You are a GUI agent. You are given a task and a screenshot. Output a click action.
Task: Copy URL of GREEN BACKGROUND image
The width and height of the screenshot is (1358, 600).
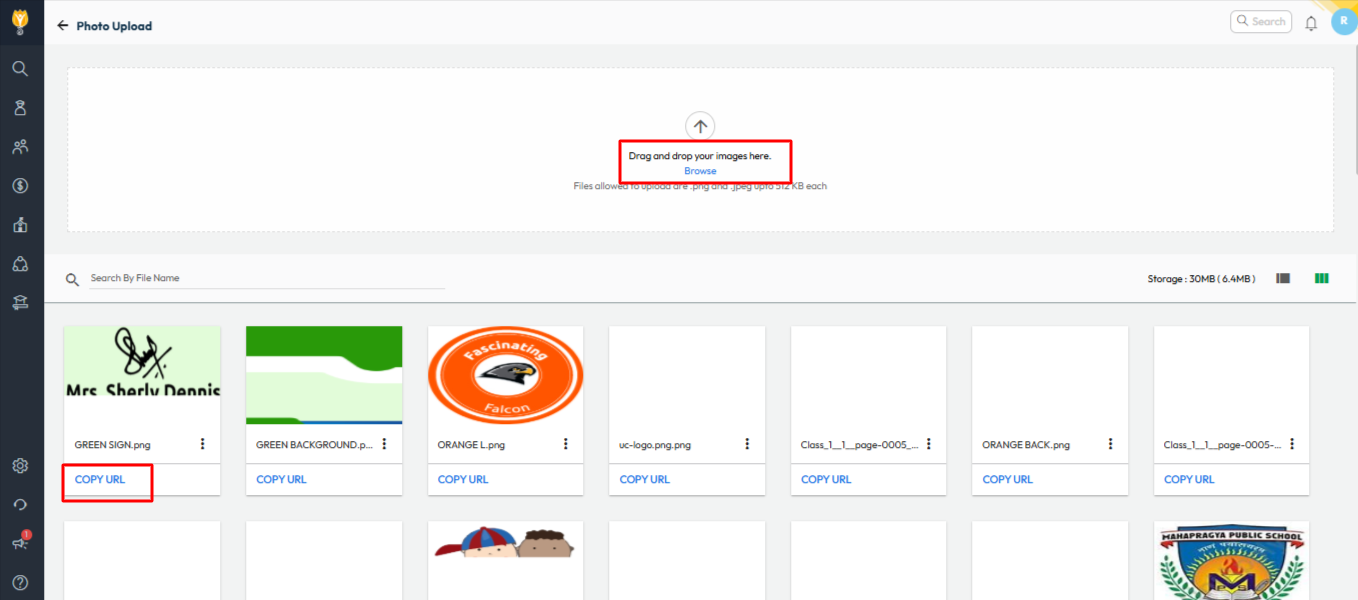click(x=281, y=480)
